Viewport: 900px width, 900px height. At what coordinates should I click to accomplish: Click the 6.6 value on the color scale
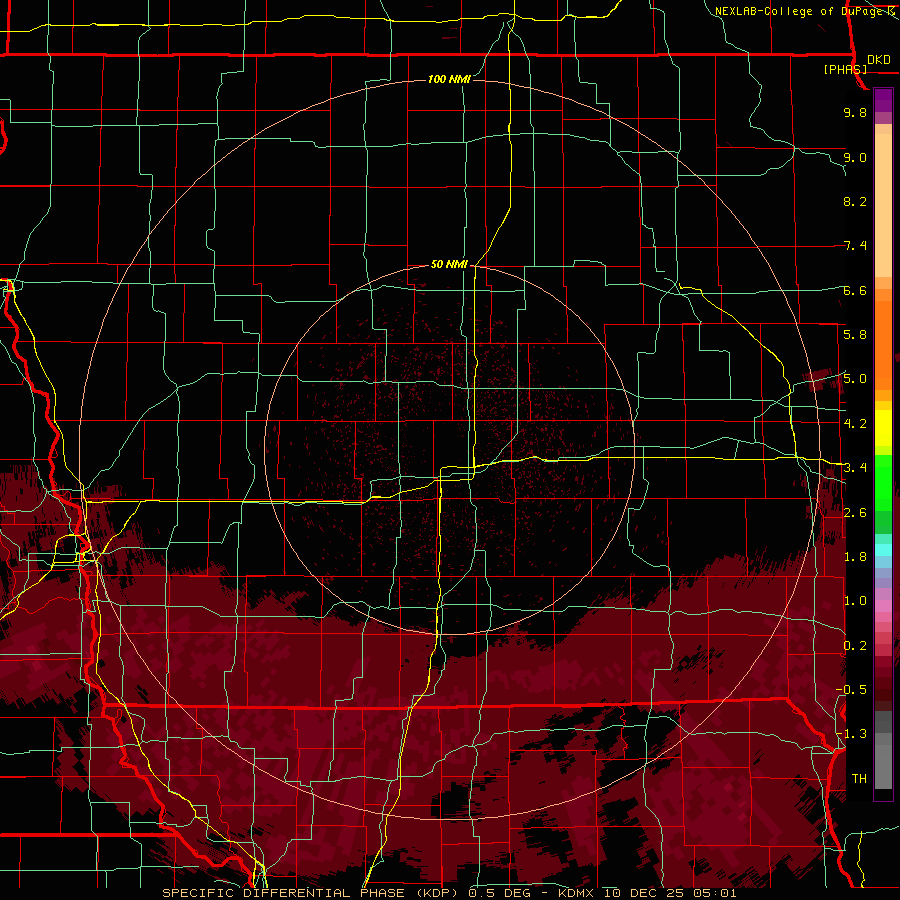coord(855,290)
